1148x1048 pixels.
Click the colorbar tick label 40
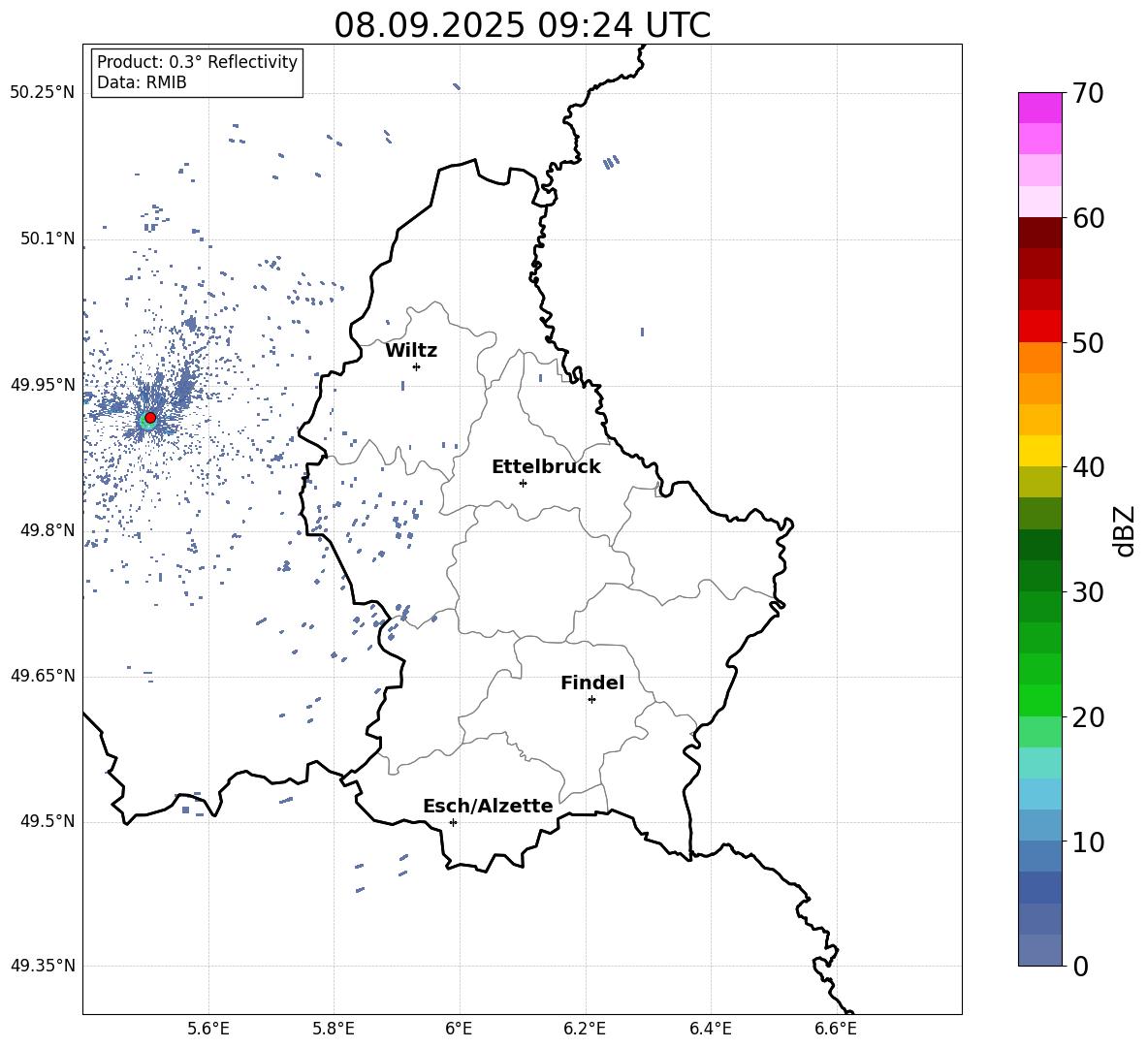pos(1087,467)
